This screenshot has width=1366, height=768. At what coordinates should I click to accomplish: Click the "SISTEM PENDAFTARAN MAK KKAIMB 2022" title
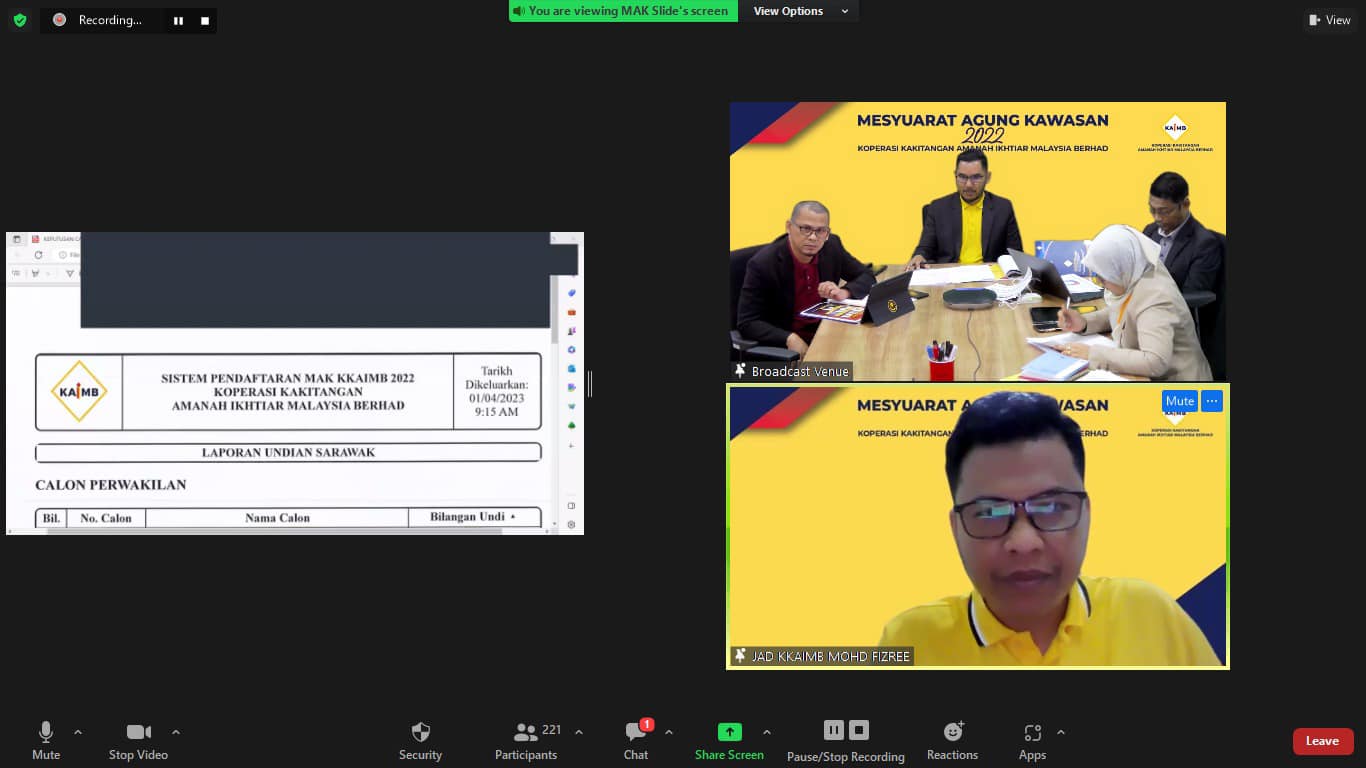pos(288,378)
